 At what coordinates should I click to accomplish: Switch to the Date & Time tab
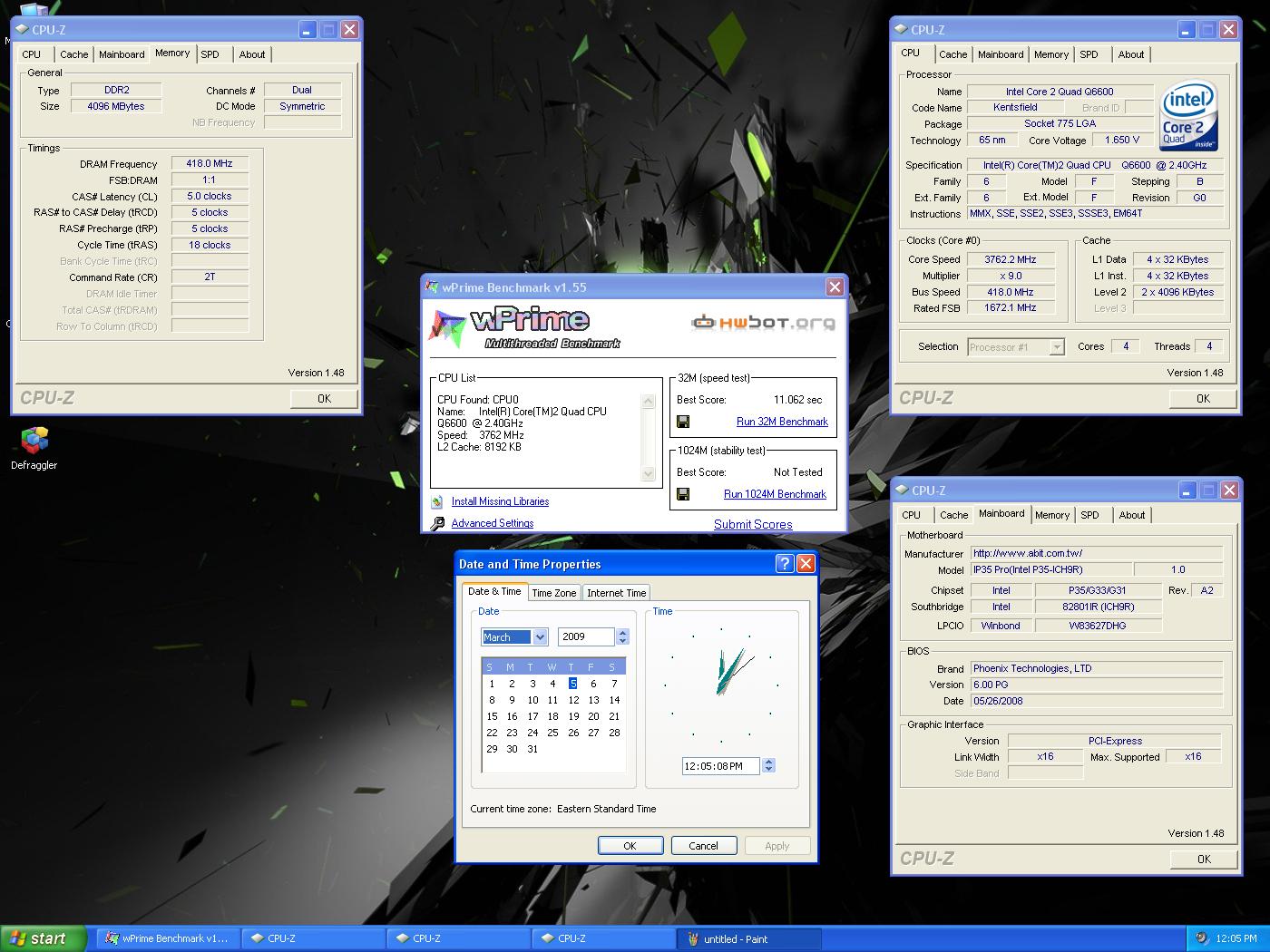(494, 591)
